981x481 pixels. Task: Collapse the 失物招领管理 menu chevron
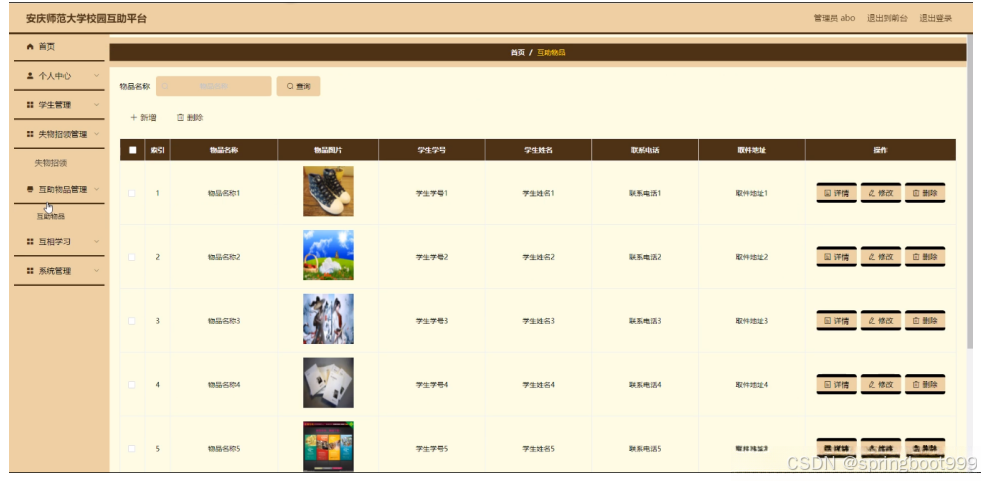click(x=96, y=134)
